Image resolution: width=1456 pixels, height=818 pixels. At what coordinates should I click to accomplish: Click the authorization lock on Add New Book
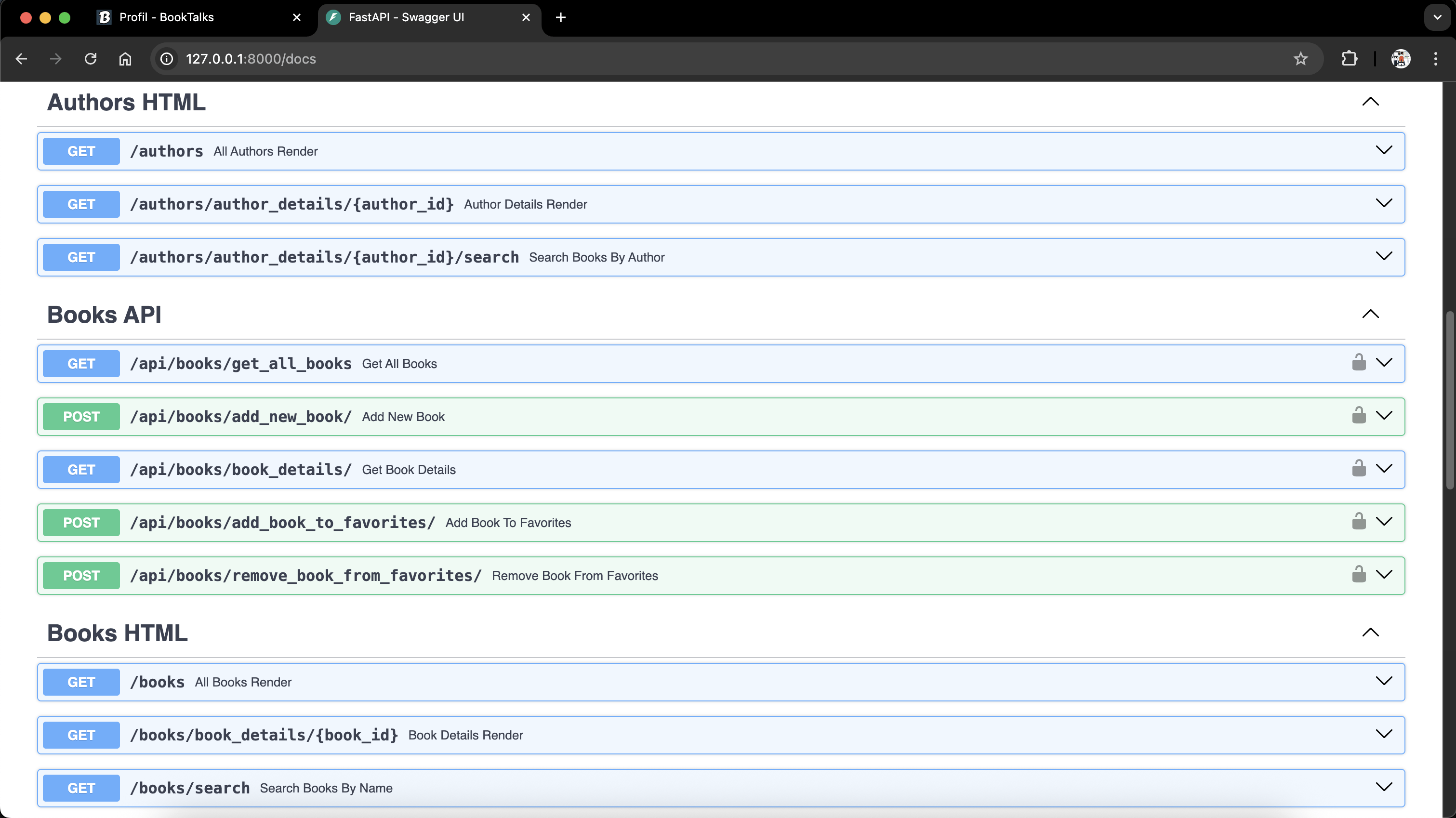[x=1358, y=416]
